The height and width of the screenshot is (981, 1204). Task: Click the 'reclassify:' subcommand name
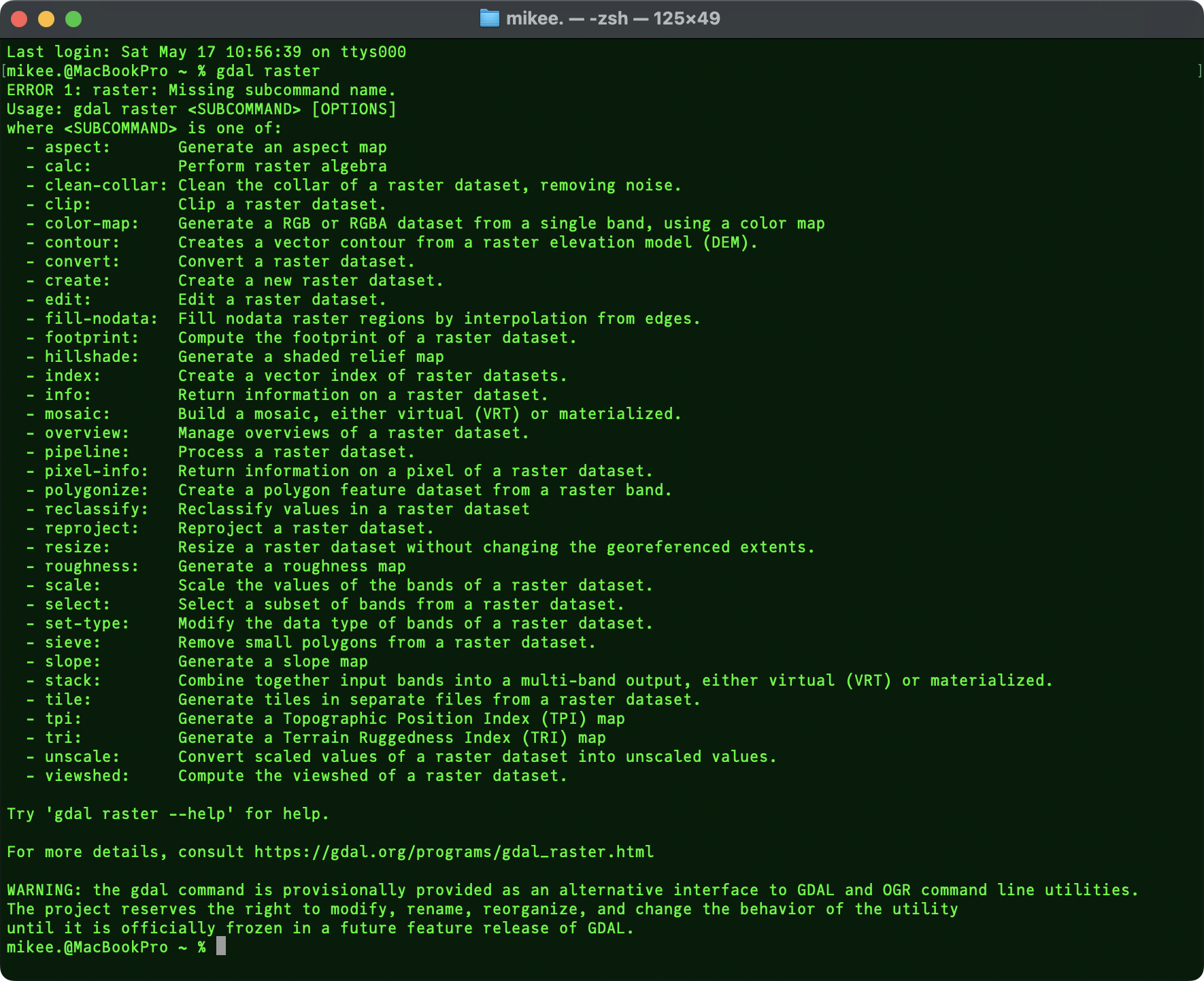97,509
